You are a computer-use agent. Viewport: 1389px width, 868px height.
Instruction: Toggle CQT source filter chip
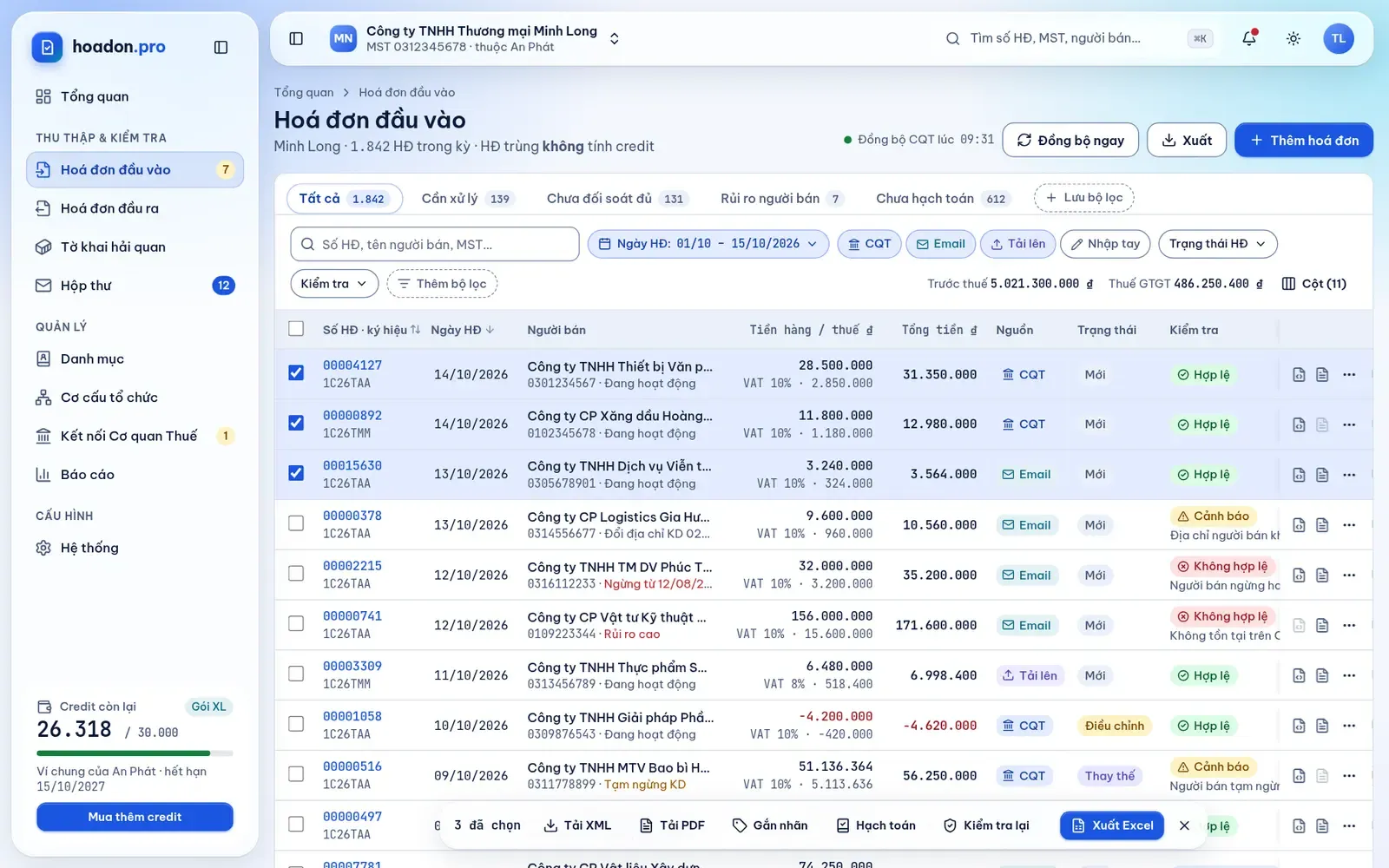point(869,244)
